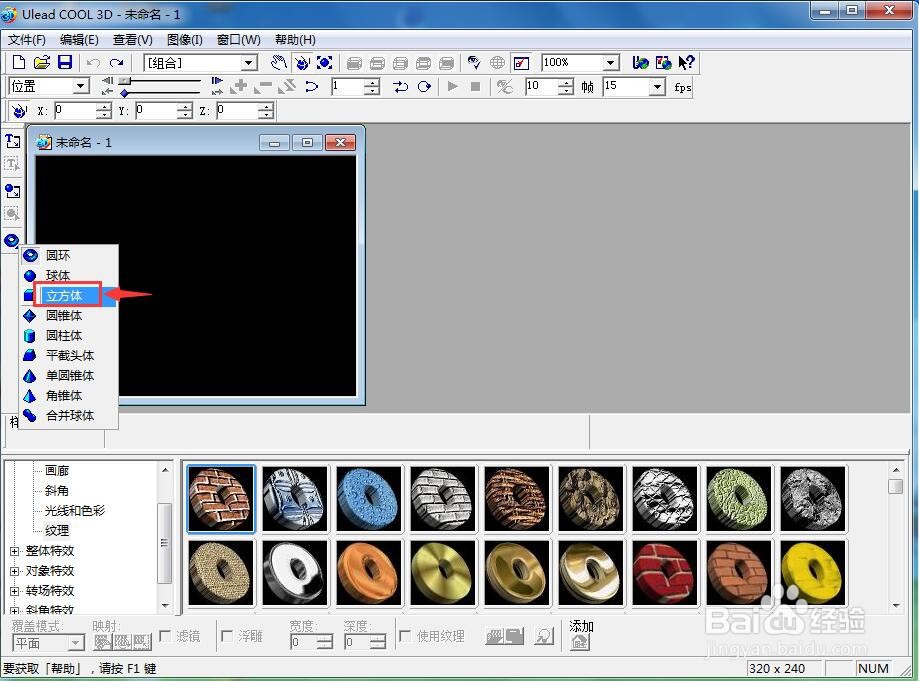
Task: Click the X coordinate input field
Action: 76,110
